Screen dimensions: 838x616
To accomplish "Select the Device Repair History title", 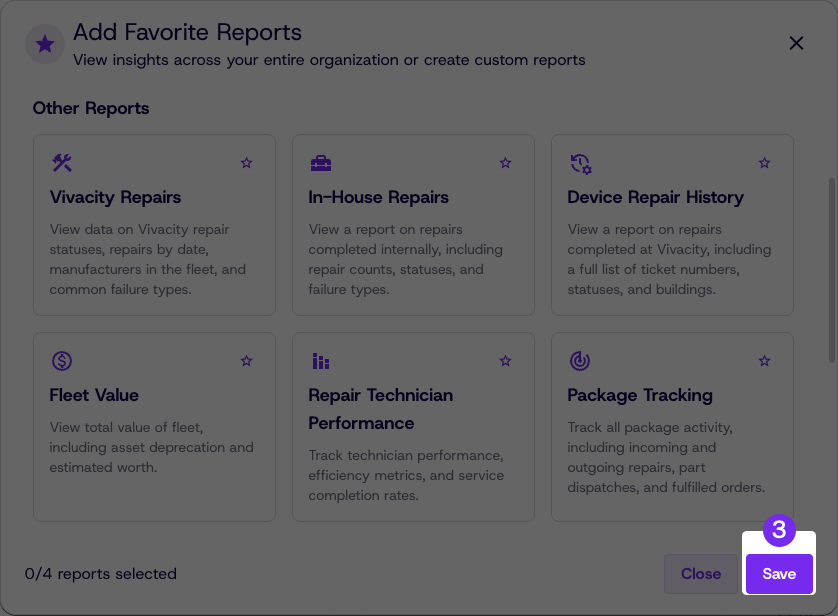I will pyautogui.click(x=655, y=197).
